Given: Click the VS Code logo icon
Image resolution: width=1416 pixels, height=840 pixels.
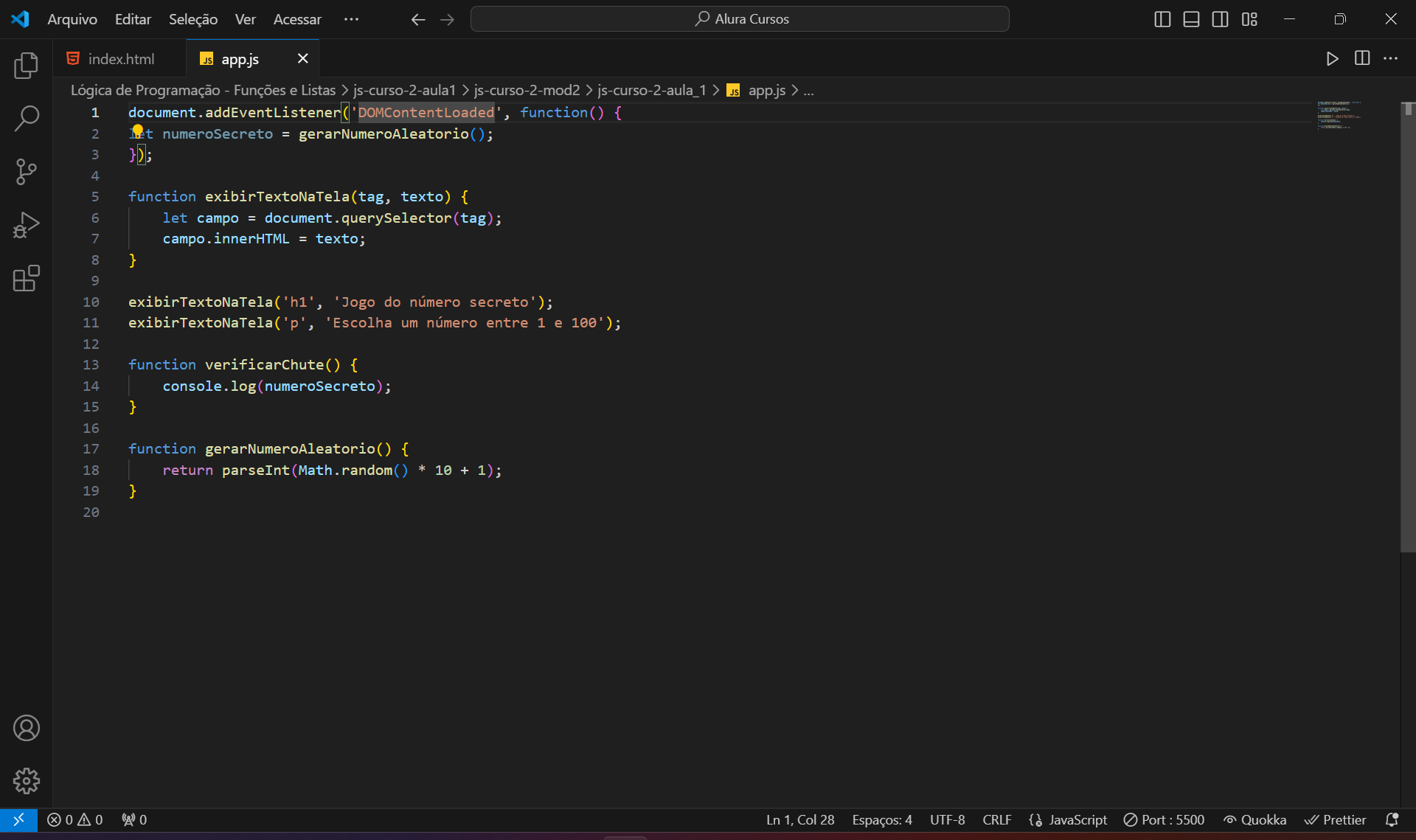Looking at the screenshot, I should point(20,19).
